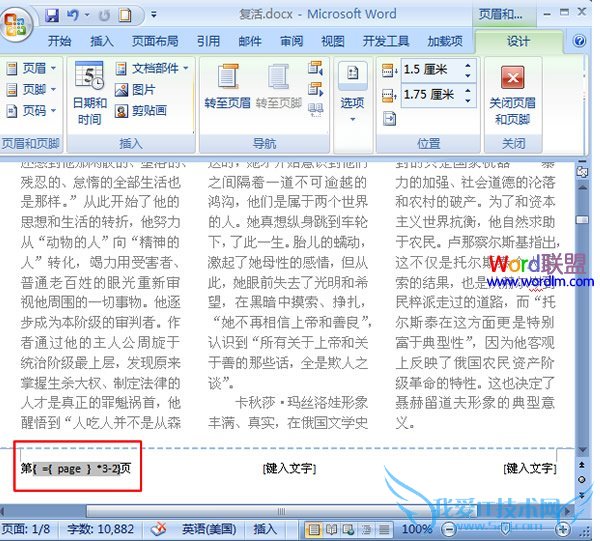Redo action in quick access toolbar
This screenshot has height=541, width=600.
tap(104, 15)
